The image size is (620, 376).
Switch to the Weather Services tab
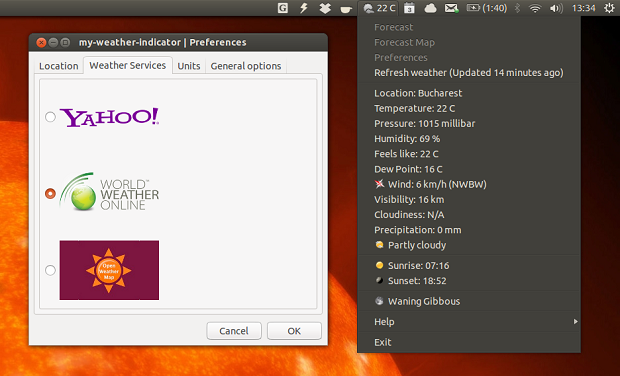click(x=128, y=65)
